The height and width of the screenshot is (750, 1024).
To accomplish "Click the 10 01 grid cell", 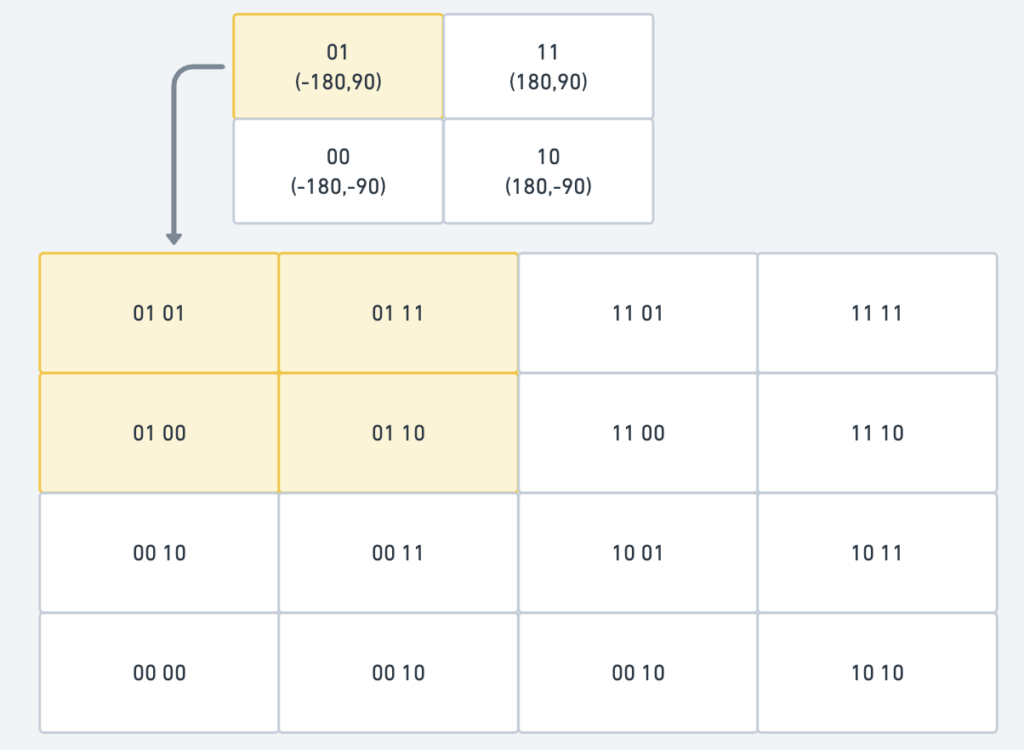I will (638, 553).
